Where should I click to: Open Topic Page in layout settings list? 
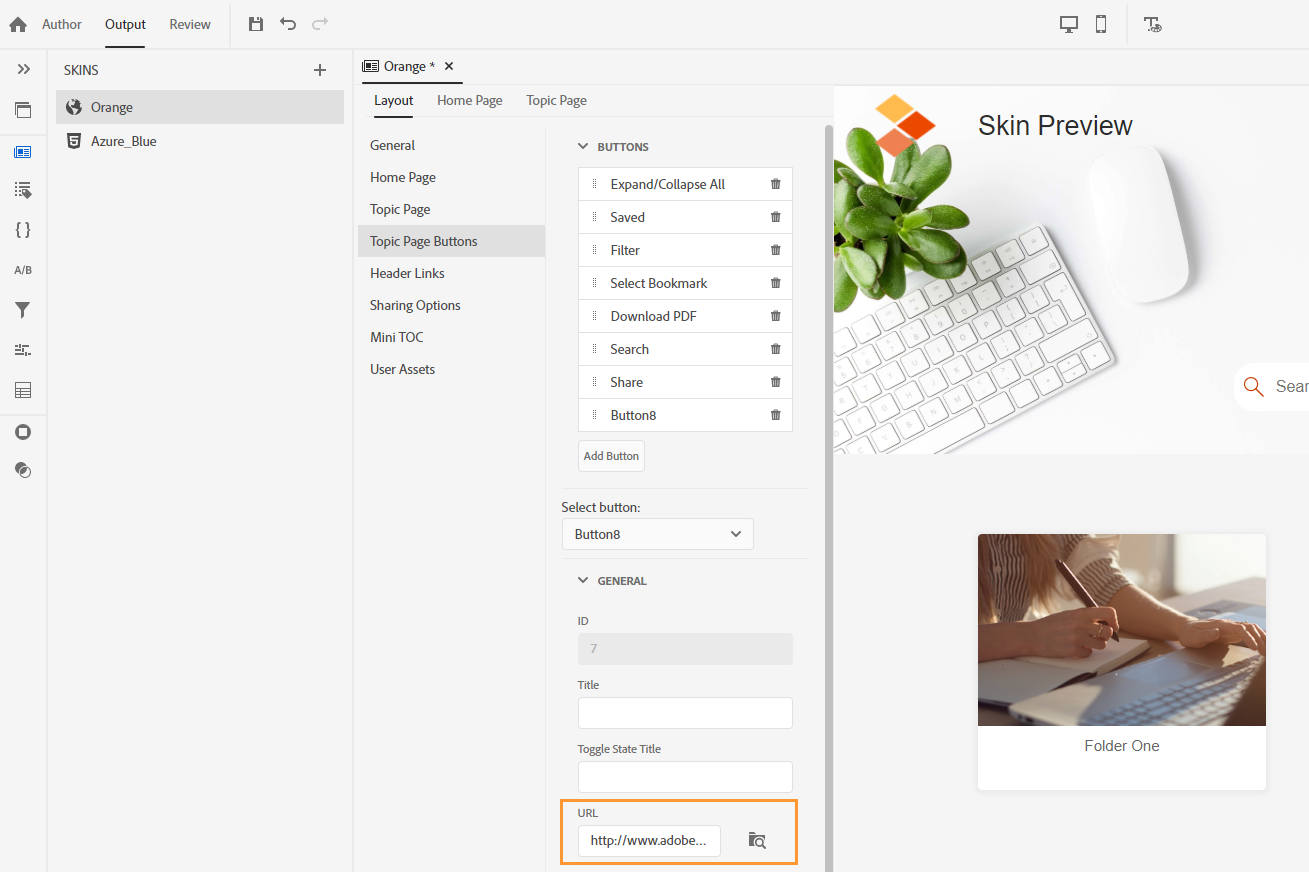(451, 209)
